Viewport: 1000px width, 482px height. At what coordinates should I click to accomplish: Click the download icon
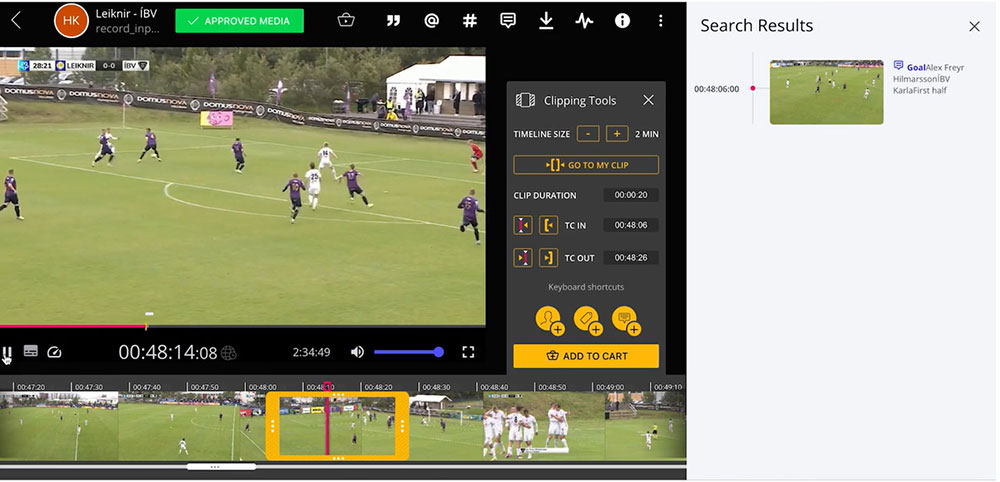tap(546, 20)
